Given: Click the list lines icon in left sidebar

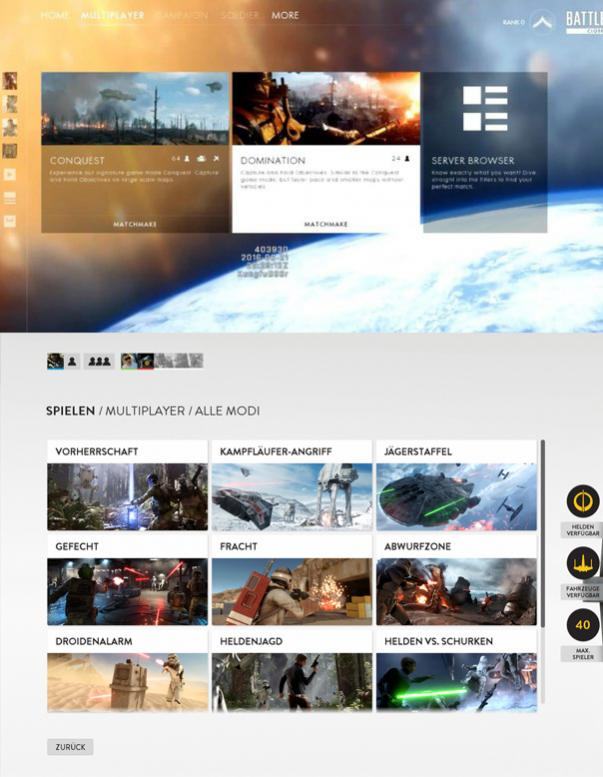Looking at the screenshot, I should tap(10, 198).
